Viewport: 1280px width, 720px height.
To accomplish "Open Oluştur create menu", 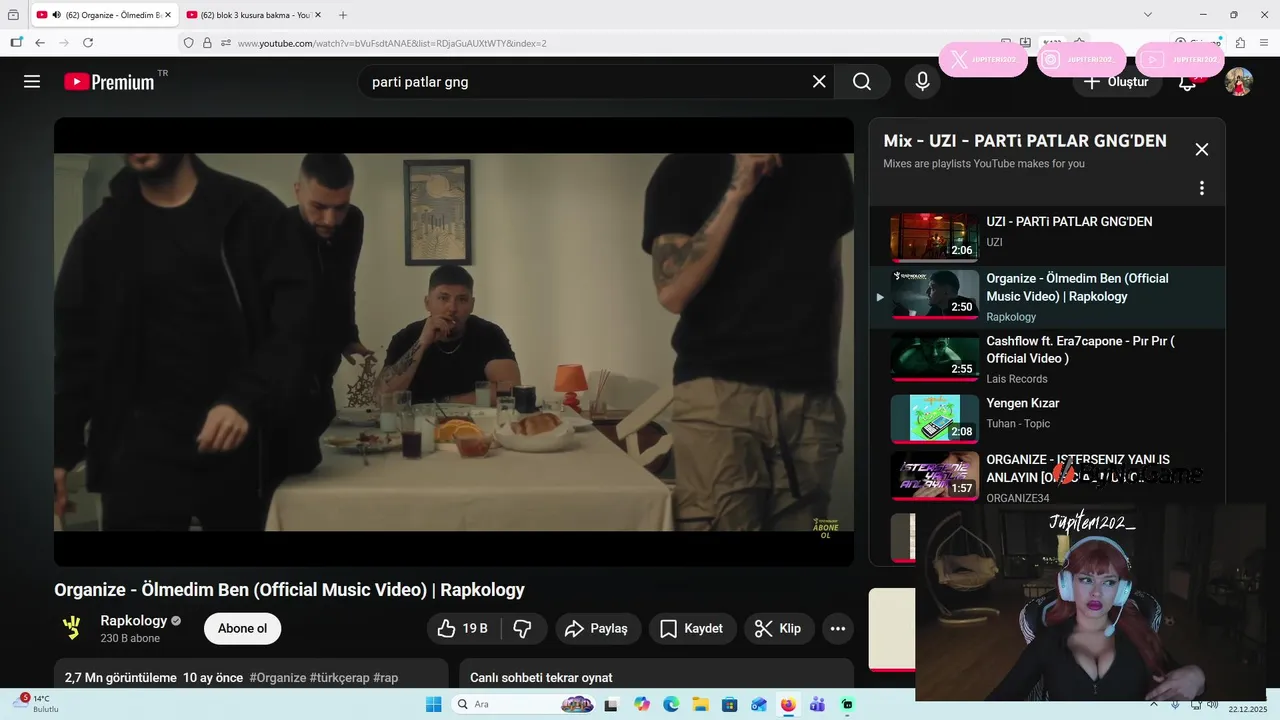I will (1117, 82).
